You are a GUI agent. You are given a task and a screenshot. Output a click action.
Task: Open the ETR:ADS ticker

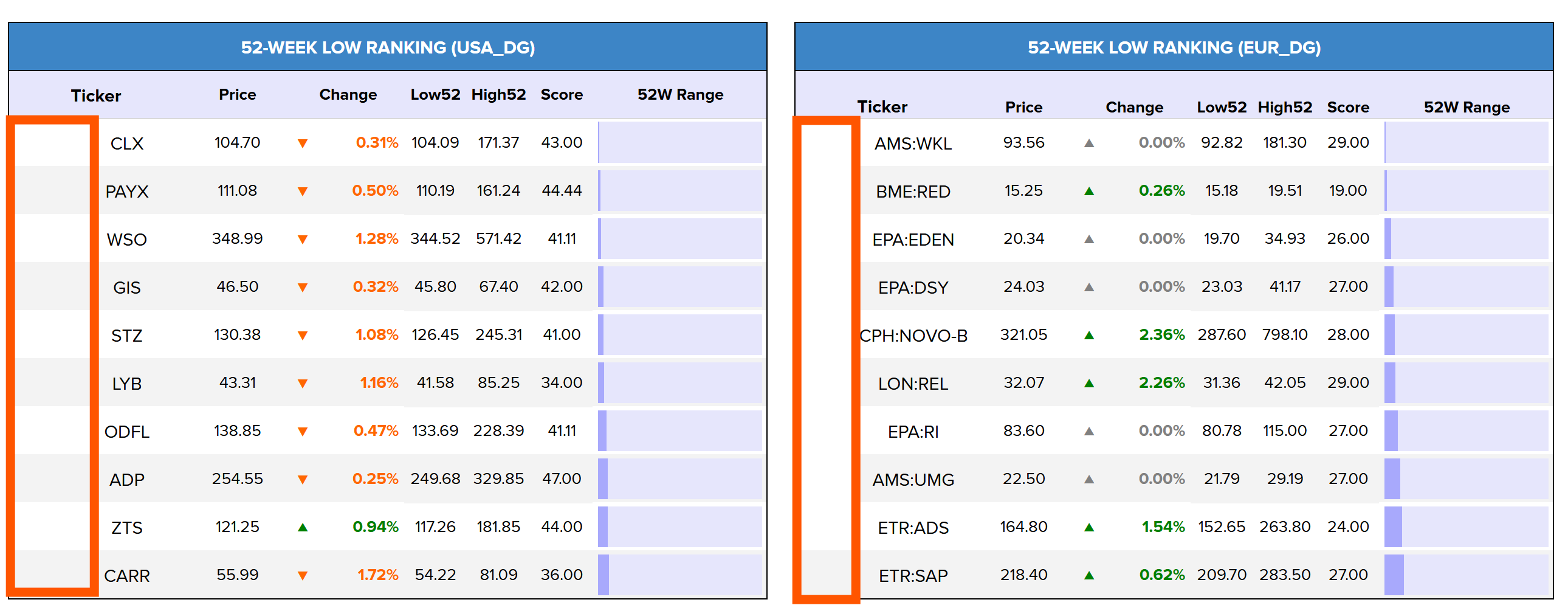912,528
